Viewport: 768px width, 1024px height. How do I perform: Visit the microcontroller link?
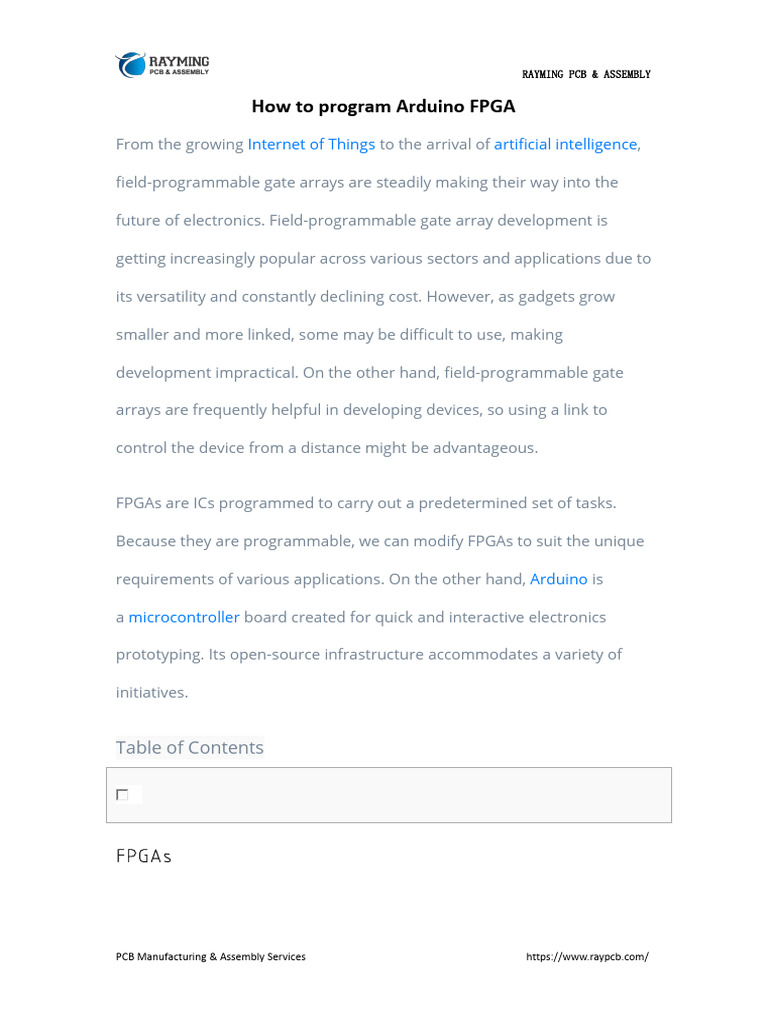pos(184,617)
